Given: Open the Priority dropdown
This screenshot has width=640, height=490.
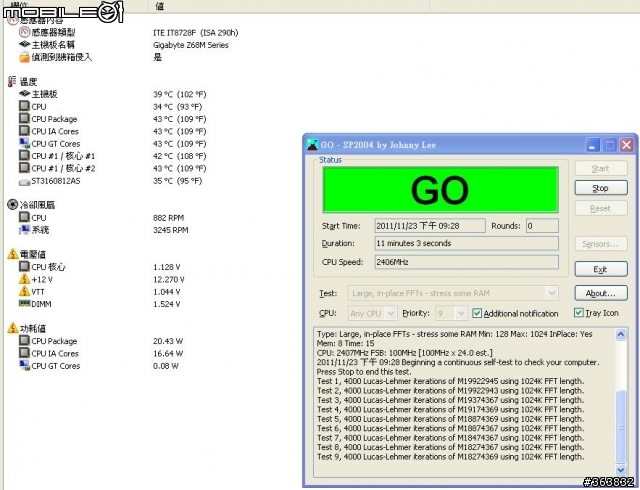Looking at the screenshot, I should pyautogui.click(x=451, y=313).
